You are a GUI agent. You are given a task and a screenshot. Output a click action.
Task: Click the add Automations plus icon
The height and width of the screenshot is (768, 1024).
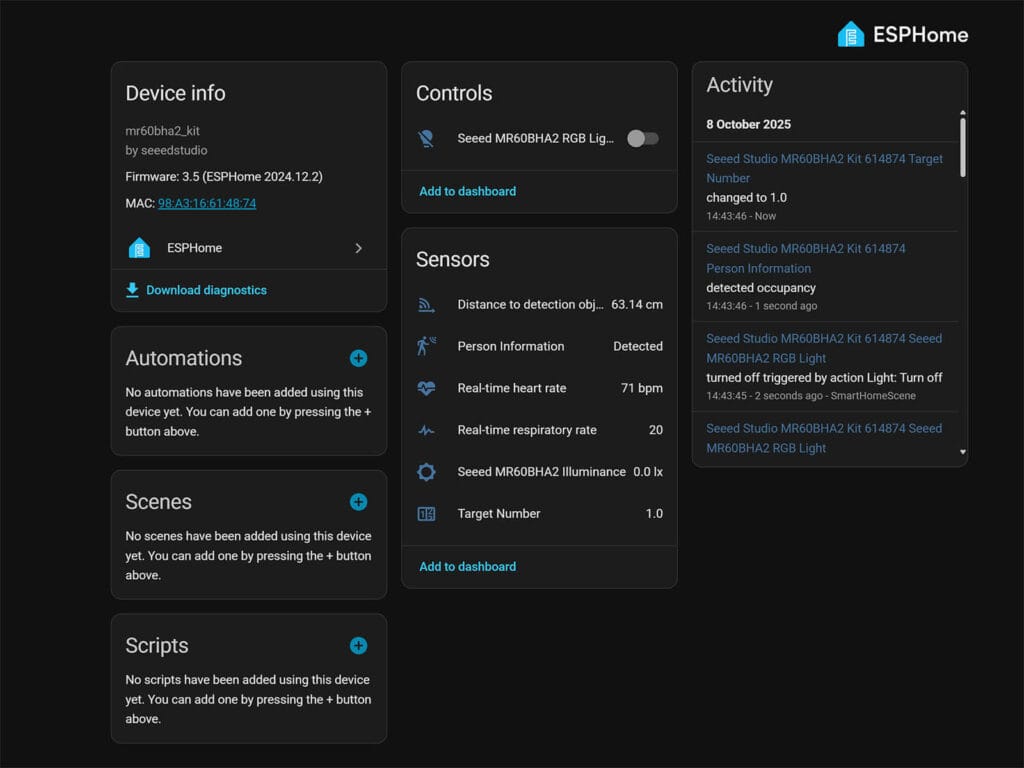358,358
